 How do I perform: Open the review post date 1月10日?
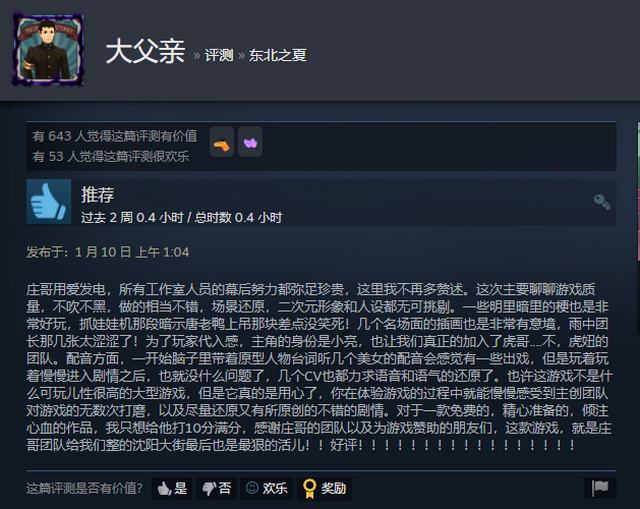108,252
